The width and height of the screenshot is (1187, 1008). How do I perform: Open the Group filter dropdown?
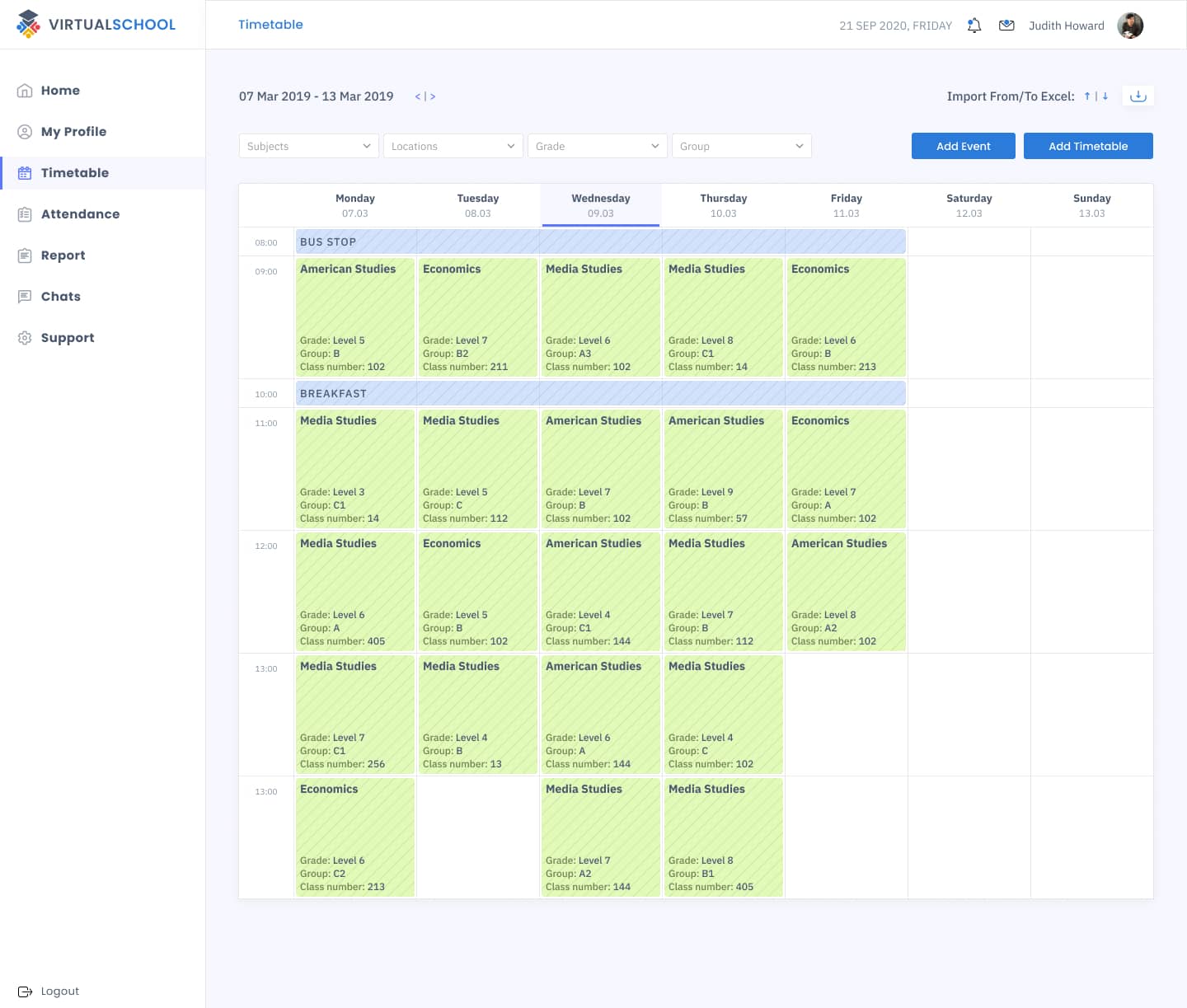(742, 146)
